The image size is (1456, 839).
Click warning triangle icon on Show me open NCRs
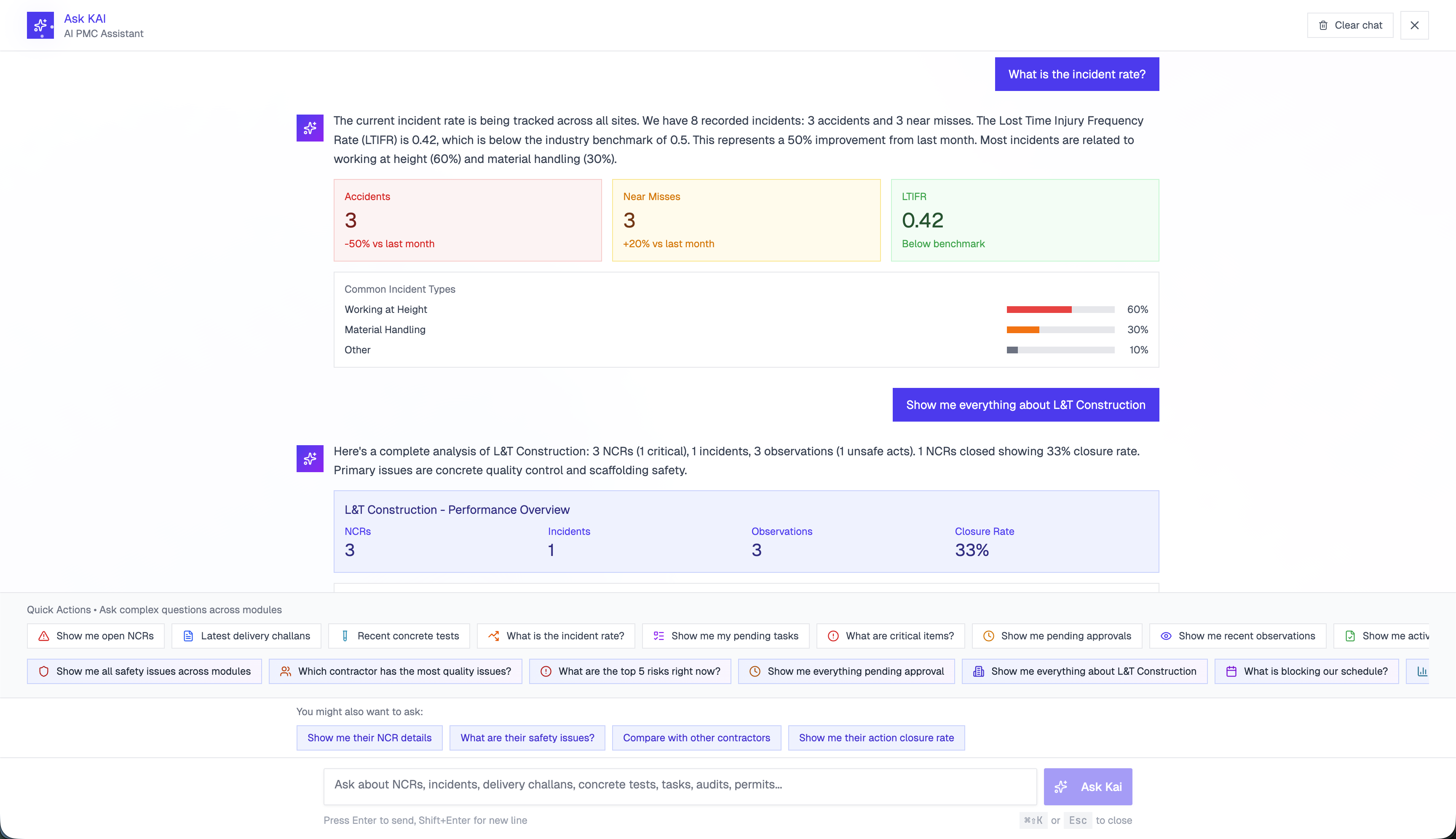coord(44,636)
